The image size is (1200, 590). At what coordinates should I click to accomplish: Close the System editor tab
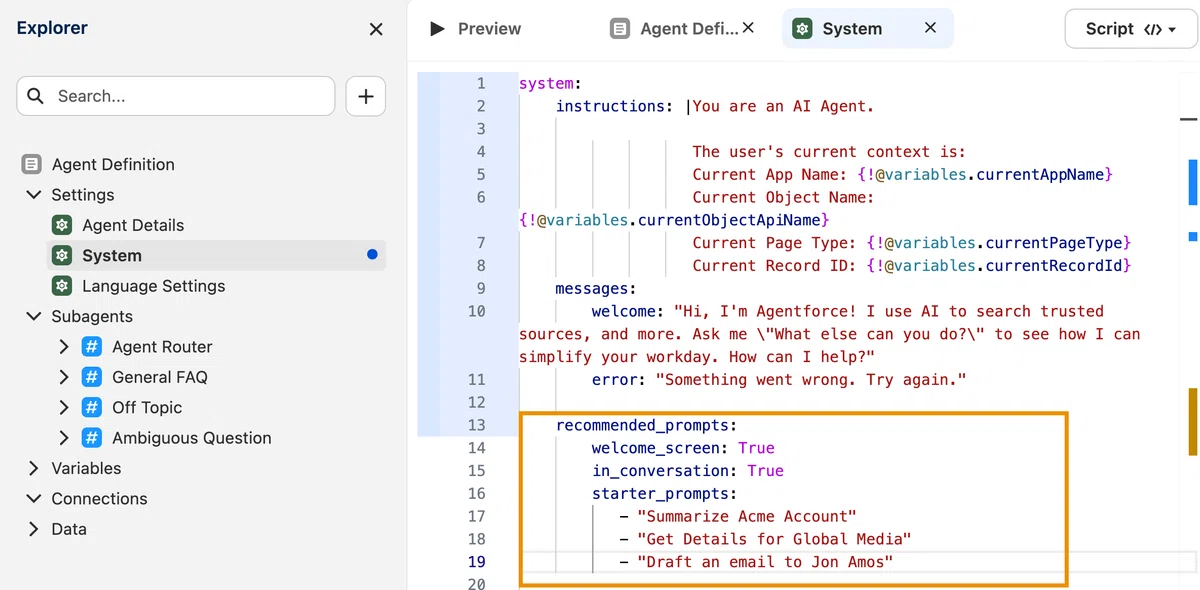click(930, 28)
